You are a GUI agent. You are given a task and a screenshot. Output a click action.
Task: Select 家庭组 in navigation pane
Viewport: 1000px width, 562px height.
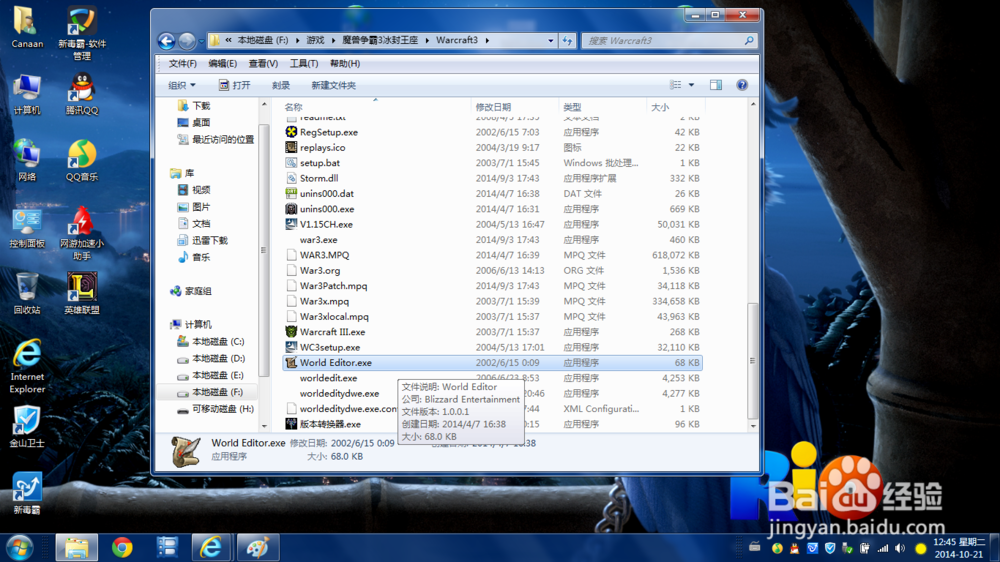point(198,291)
